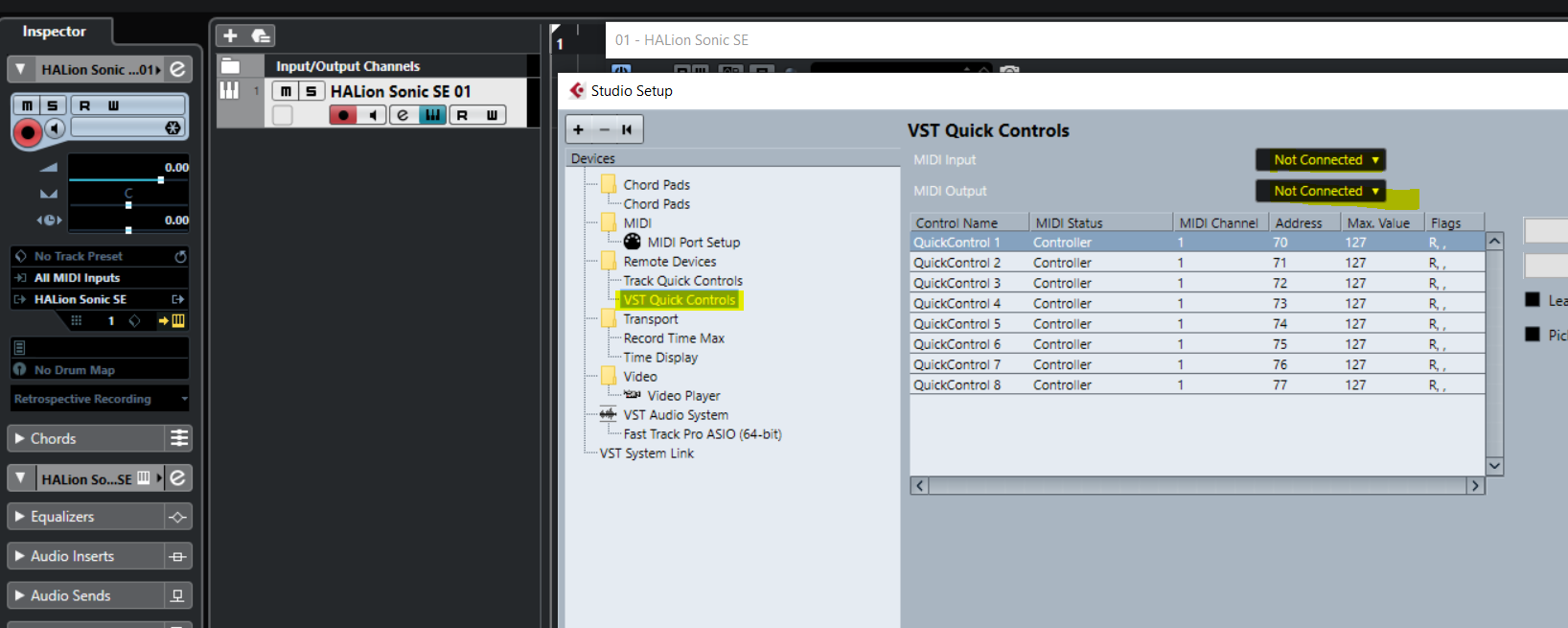Toggle Monitor speaker in the Inspector
Screen dimensions: 1568x628
(x=56, y=128)
